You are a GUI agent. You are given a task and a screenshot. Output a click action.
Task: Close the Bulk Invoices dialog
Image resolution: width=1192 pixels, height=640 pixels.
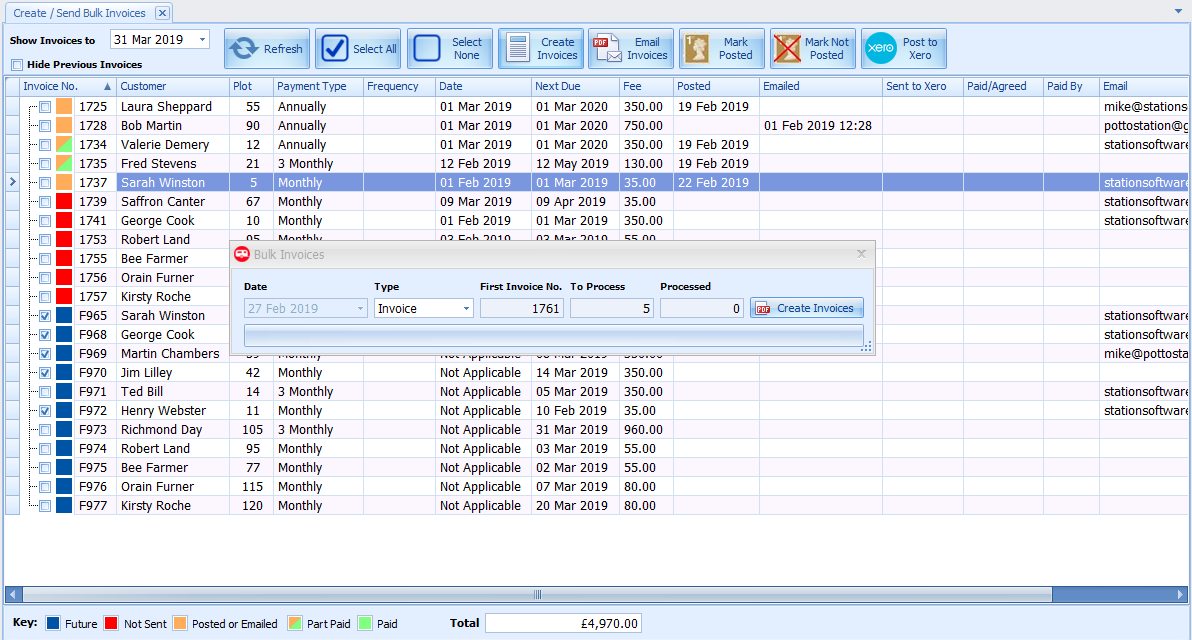861,254
